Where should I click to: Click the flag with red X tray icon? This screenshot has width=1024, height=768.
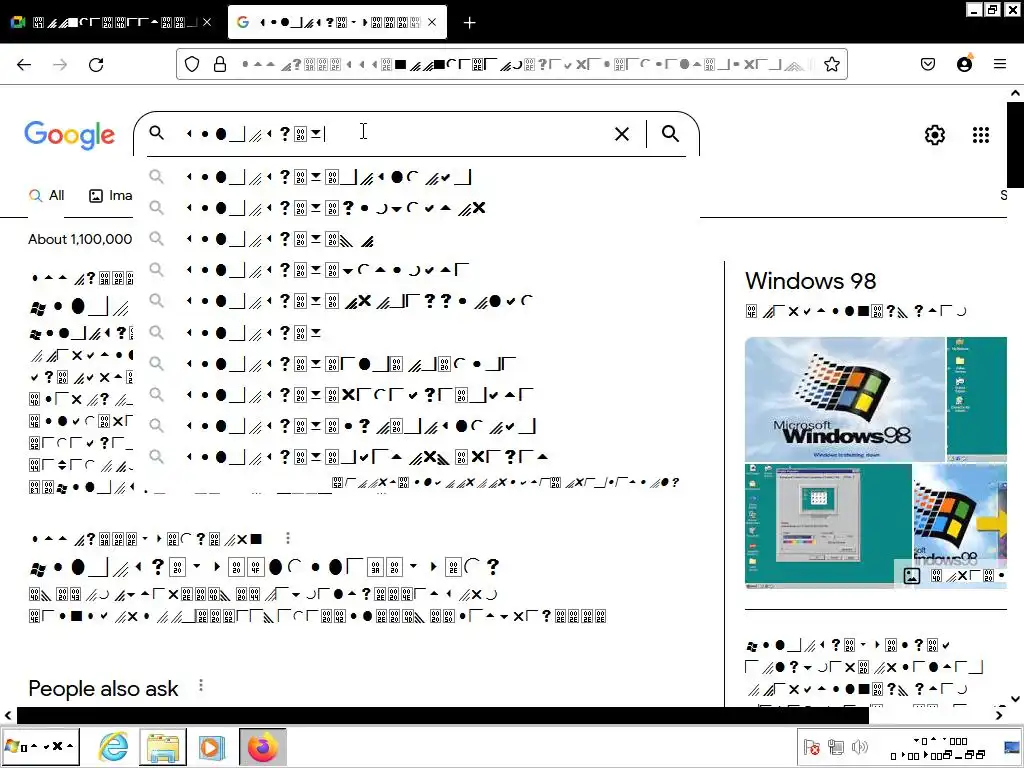coord(812,747)
